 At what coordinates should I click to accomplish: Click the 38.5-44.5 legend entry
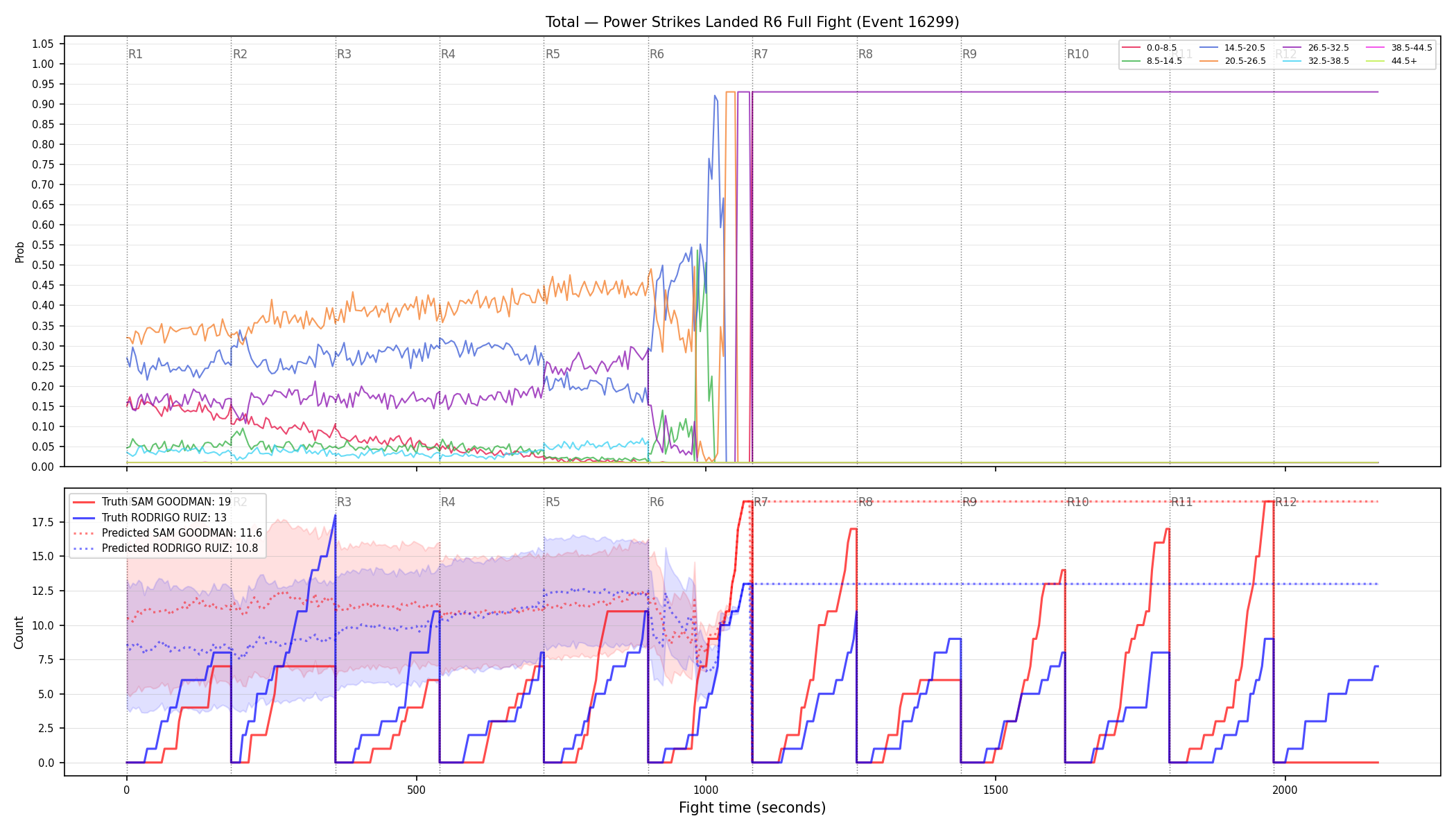point(1399,48)
